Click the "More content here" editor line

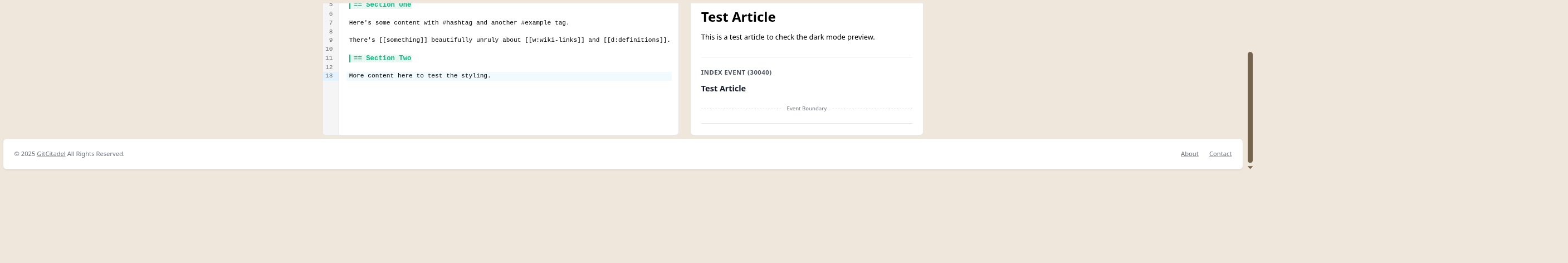tap(419, 76)
